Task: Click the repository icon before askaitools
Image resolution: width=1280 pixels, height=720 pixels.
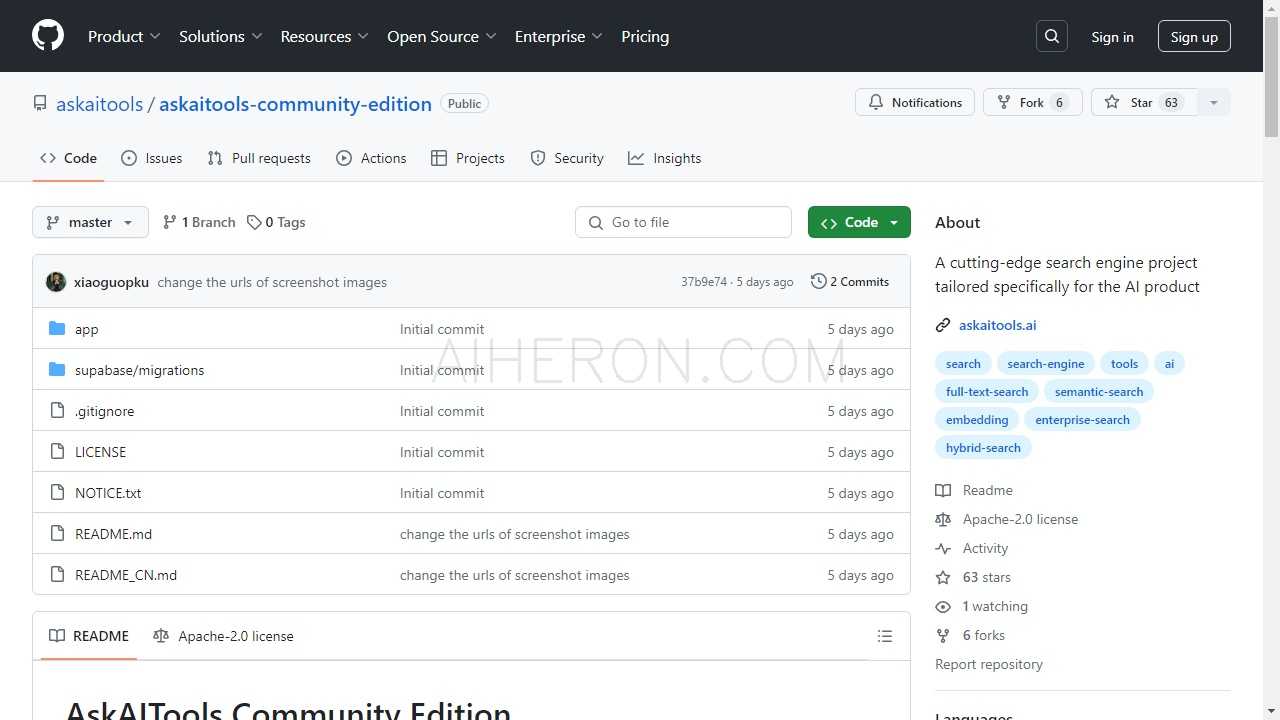Action: tap(40, 103)
